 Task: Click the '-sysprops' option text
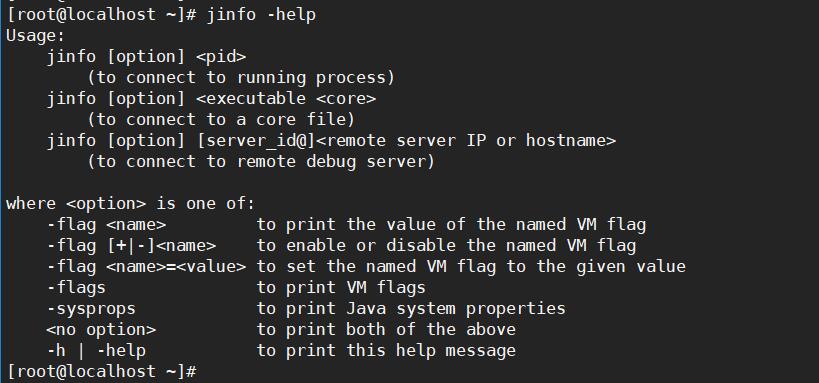[91, 309]
